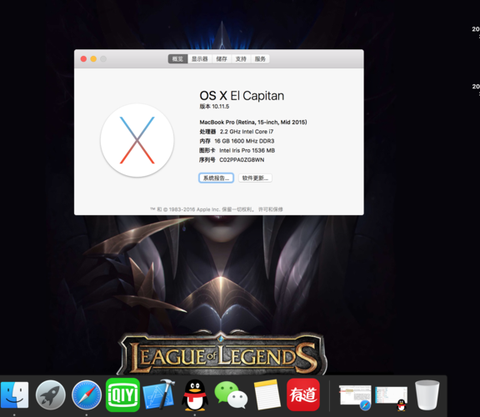Image resolution: width=480 pixels, height=417 pixels.
Task: Click the El Capitan X logo
Action: pyautogui.click(x=137, y=140)
